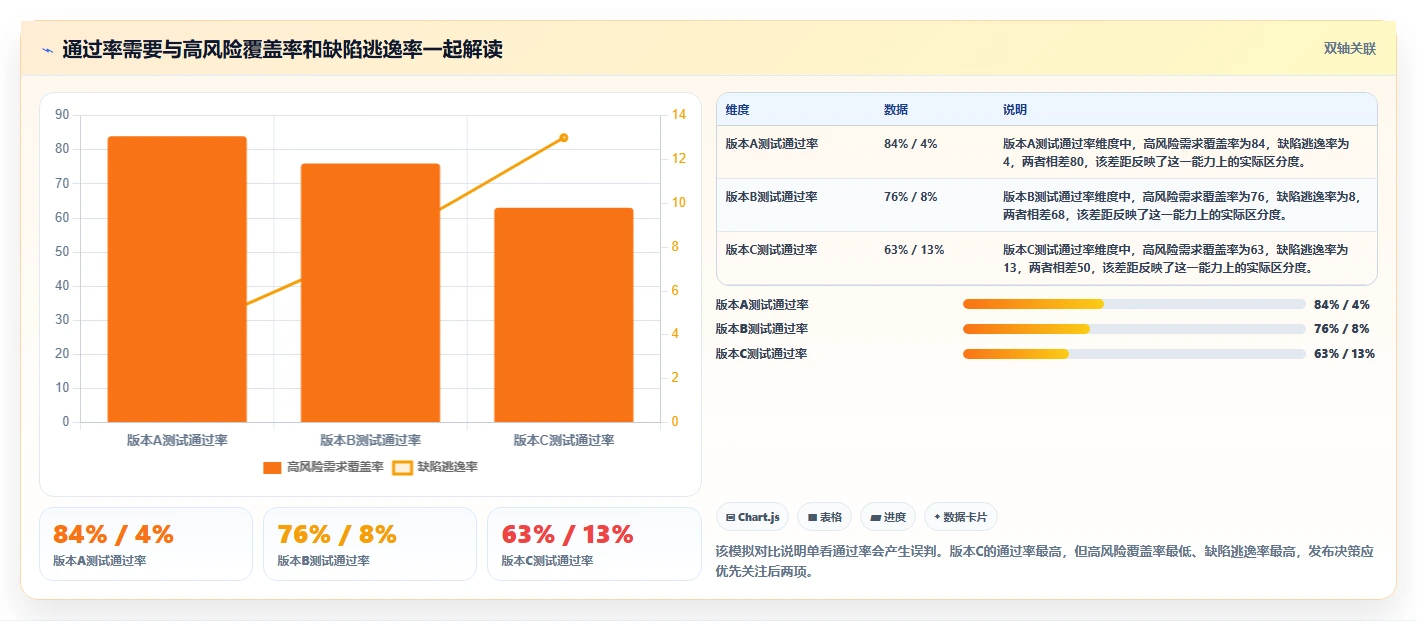This screenshot has width=1417, height=621.
Task: Click the 版本A description text mentioning 相差80
Action: click(x=1176, y=152)
